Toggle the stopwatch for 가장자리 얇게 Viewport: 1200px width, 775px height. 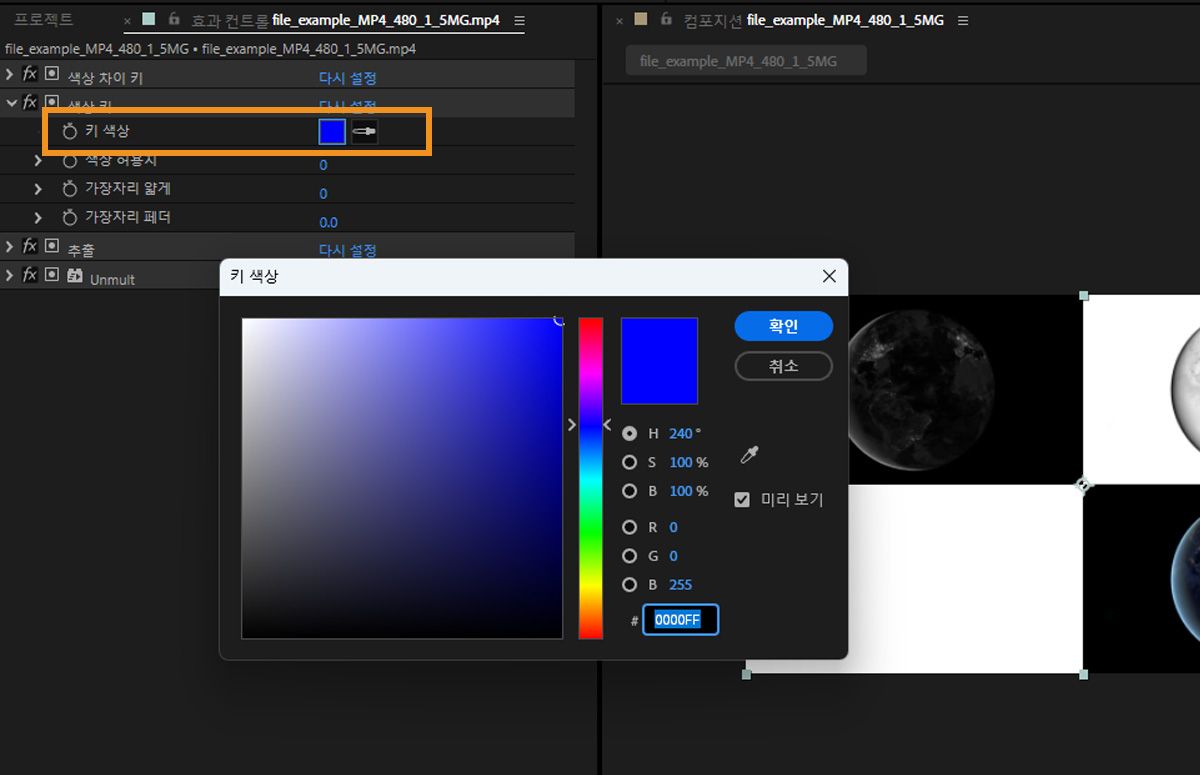(x=69, y=189)
